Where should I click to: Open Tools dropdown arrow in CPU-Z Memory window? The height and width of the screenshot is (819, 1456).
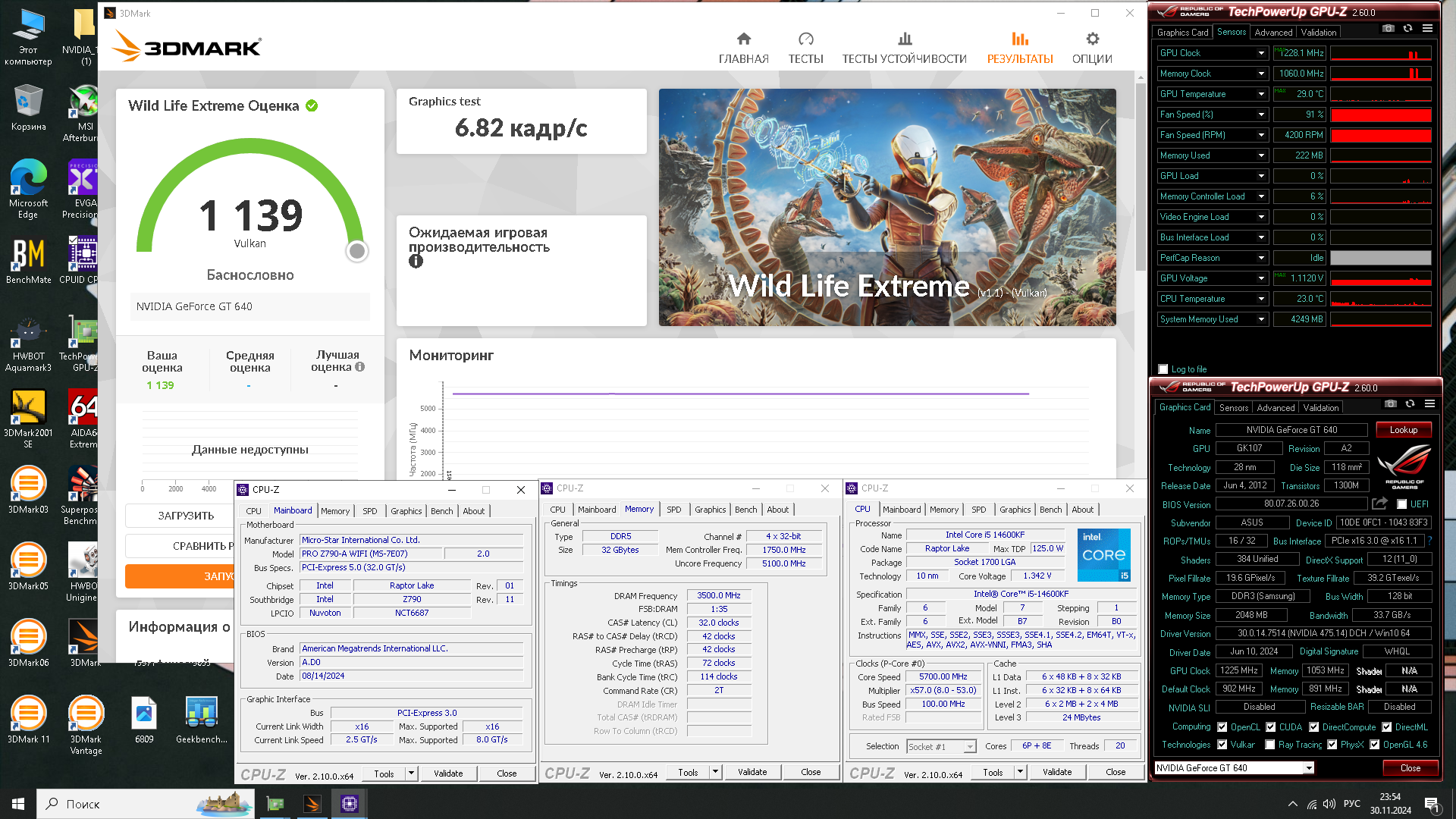(715, 772)
